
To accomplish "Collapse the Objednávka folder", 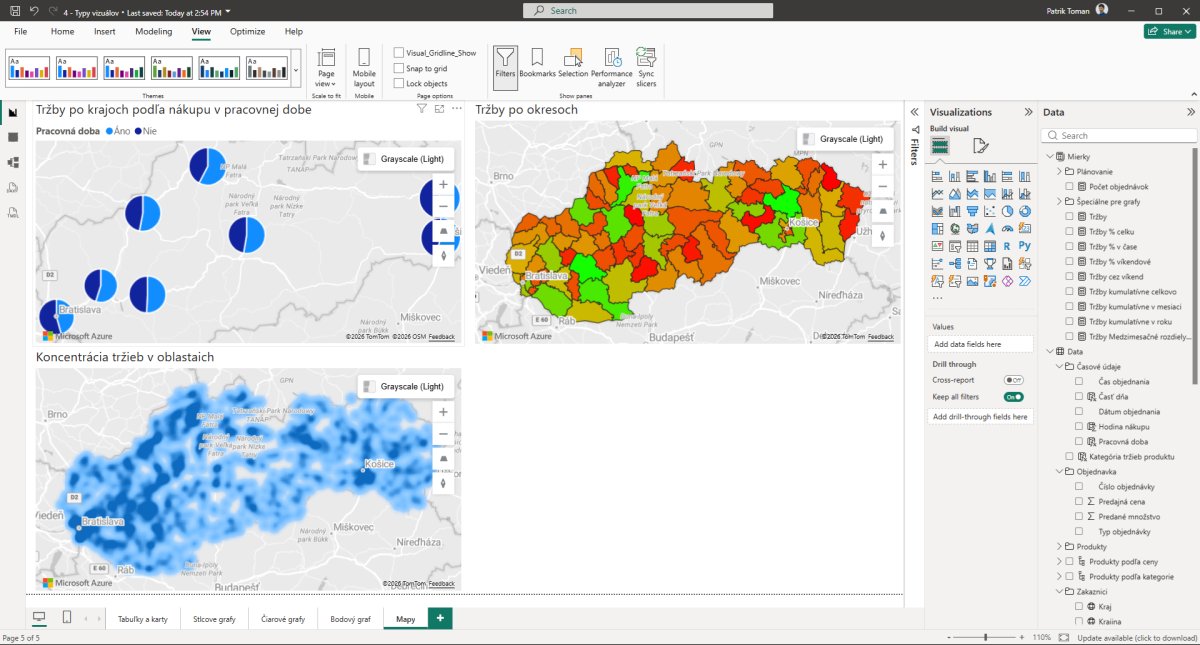I will tap(1060, 471).
